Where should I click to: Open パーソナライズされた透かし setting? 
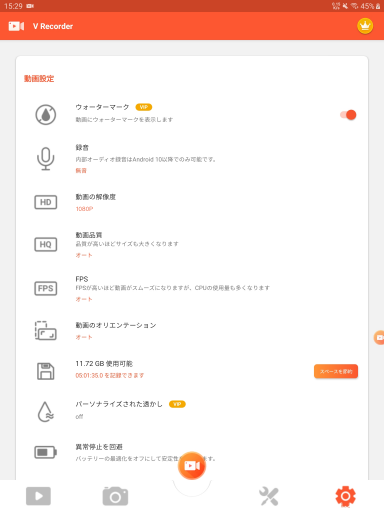pyautogui.click(x=192, y=410)
